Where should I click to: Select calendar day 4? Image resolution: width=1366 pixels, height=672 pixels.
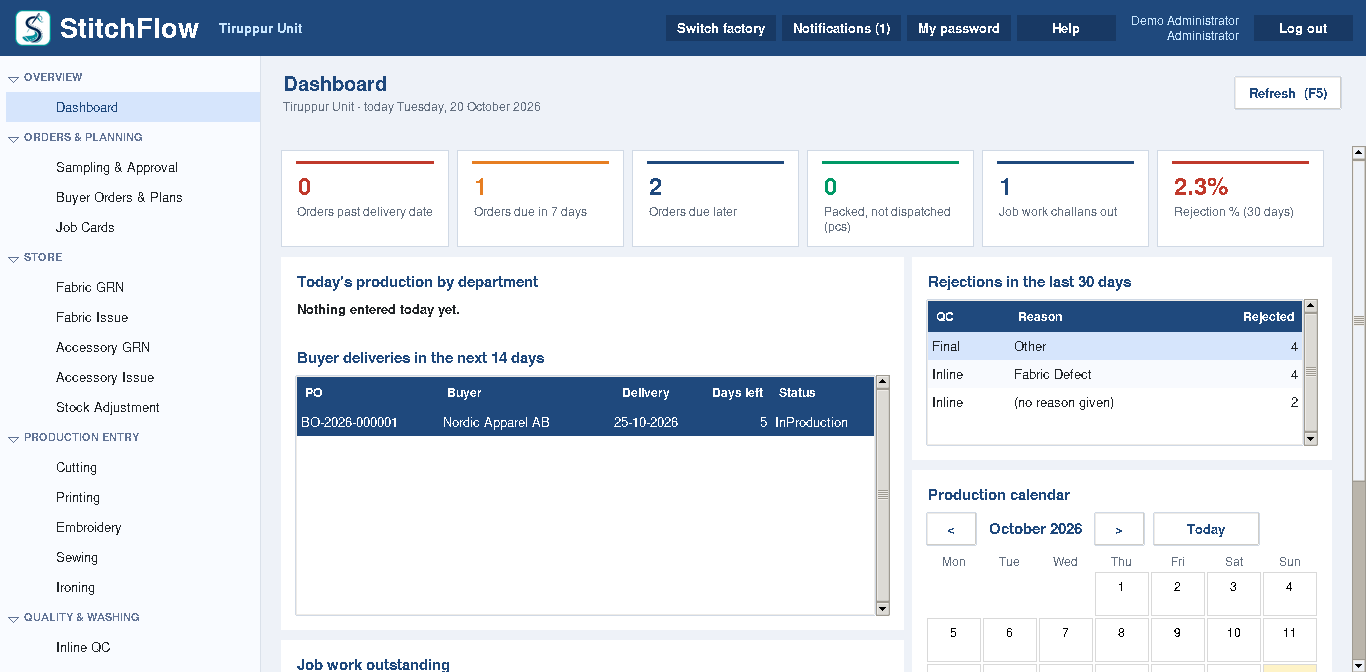[x=1289, y=593]
